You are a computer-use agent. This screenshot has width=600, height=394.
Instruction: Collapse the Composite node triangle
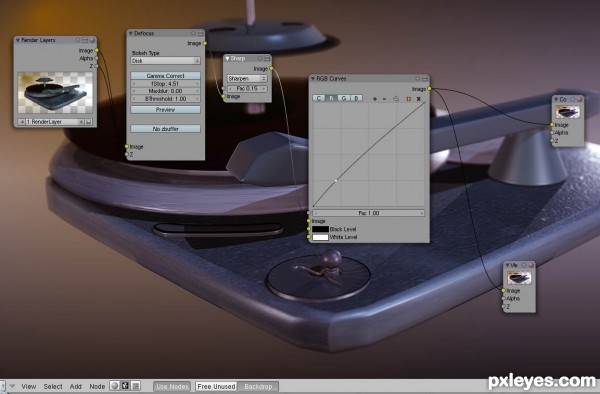(556, 99)
